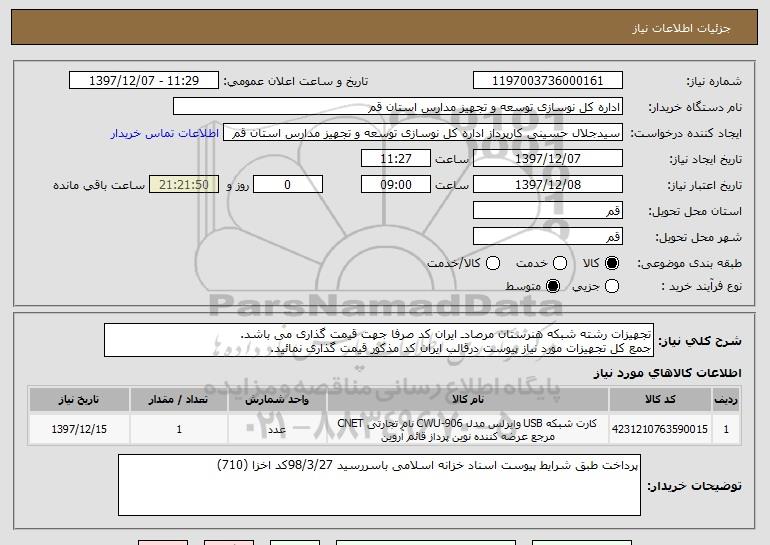Open اطلاعات تماس خریدار link
770x545 pixels.
point(165,133)
